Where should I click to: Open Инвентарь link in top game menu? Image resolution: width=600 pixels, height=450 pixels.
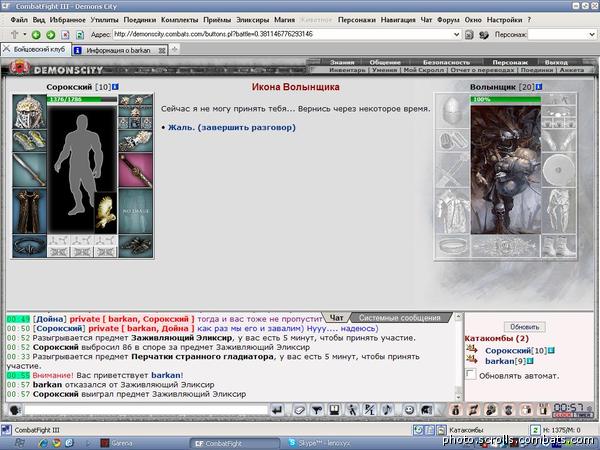click(347, 70)
